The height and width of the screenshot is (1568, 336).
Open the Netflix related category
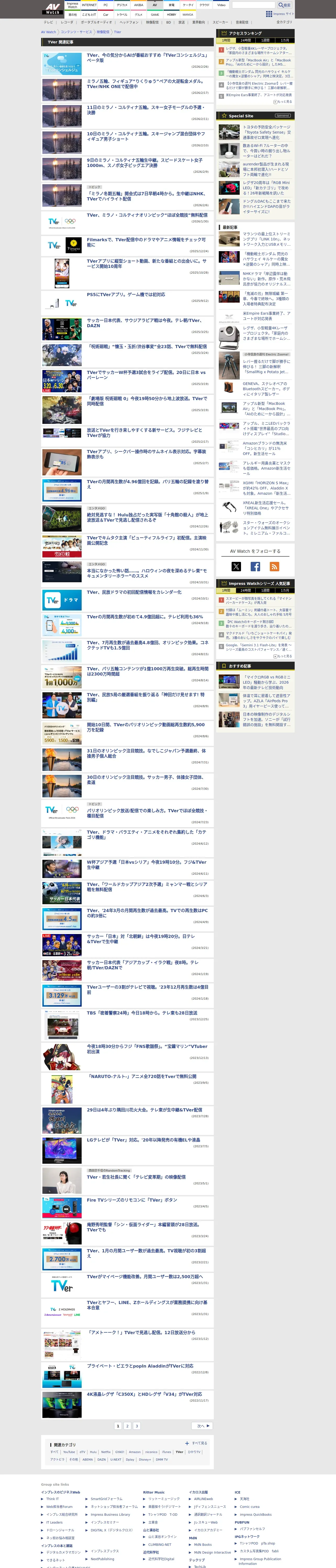[x=106, y=1452]
